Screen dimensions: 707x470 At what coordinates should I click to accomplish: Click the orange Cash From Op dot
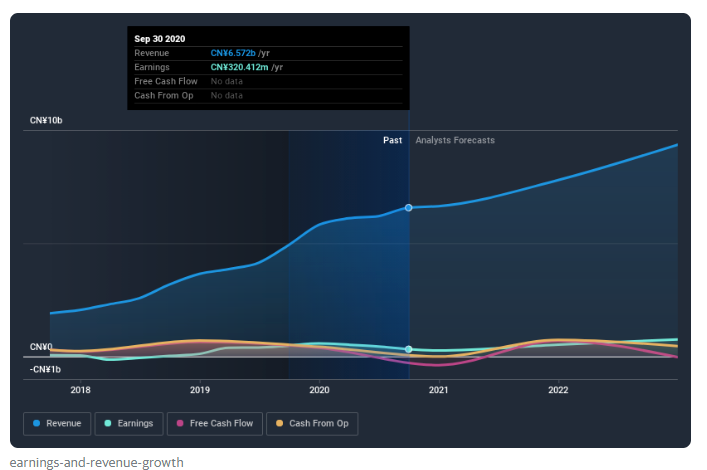[279, 424]
